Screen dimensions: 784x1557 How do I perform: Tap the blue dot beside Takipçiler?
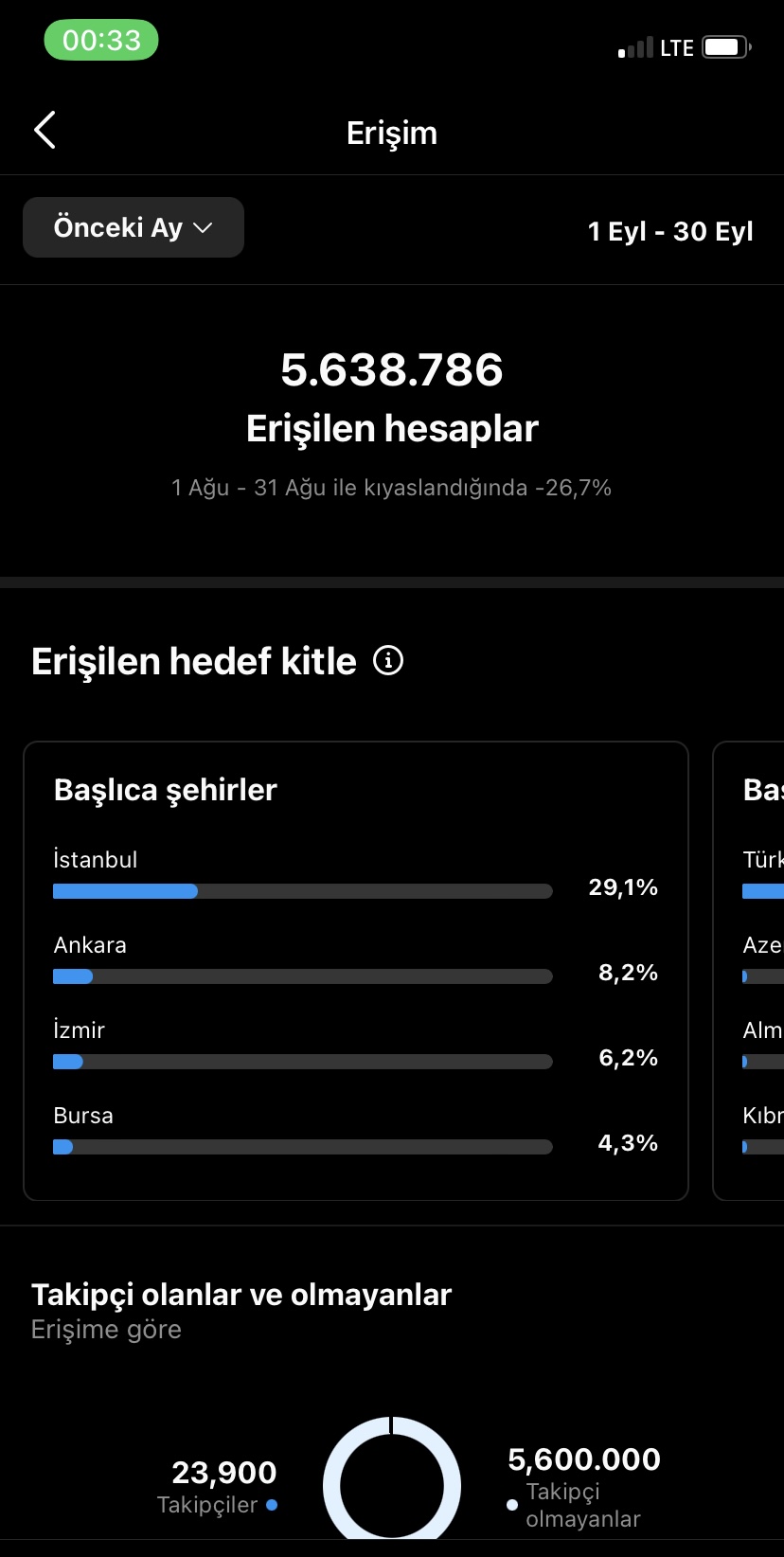coord(272,1504)
